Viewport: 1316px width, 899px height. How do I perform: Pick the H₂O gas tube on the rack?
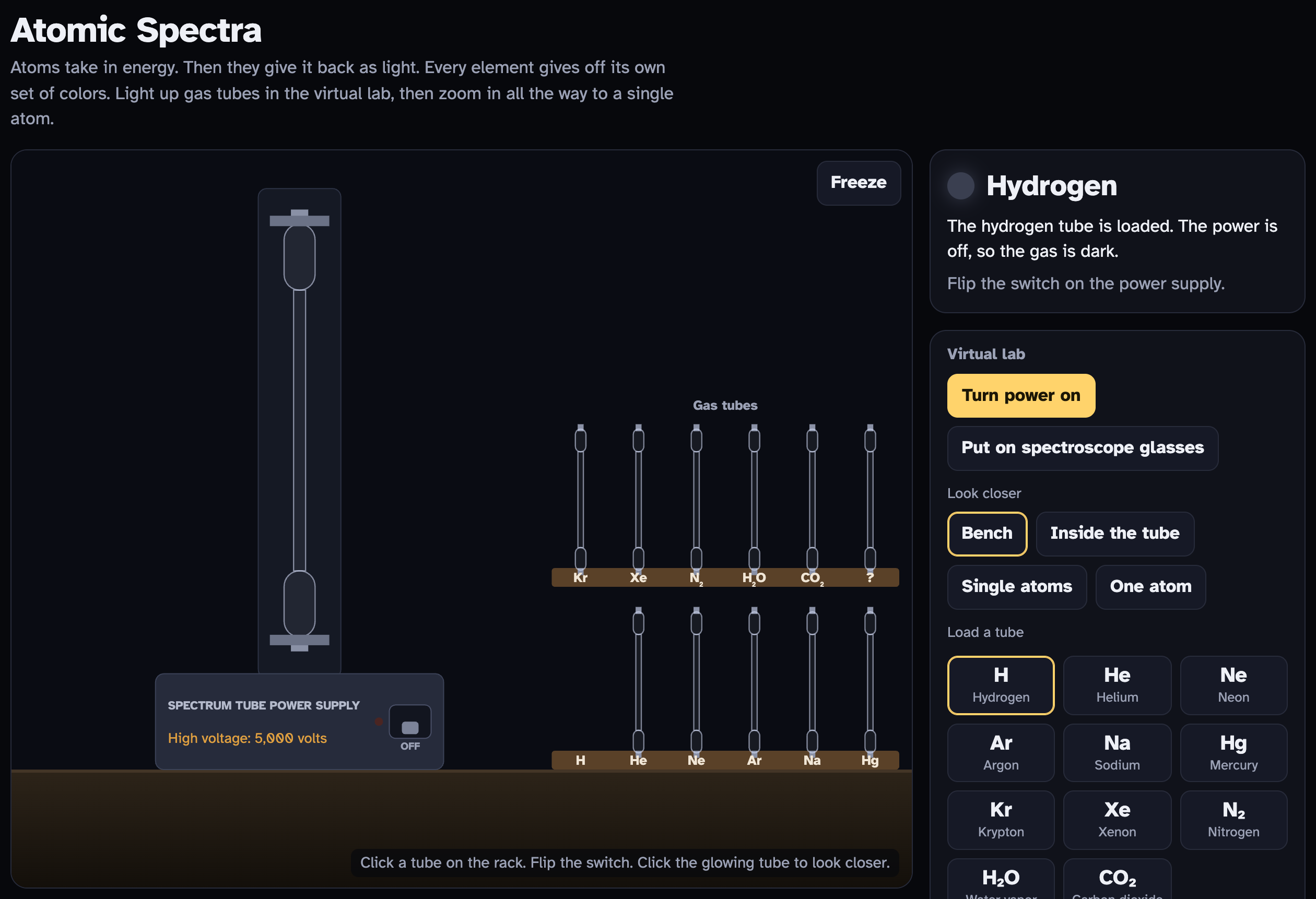coord(754,498)
